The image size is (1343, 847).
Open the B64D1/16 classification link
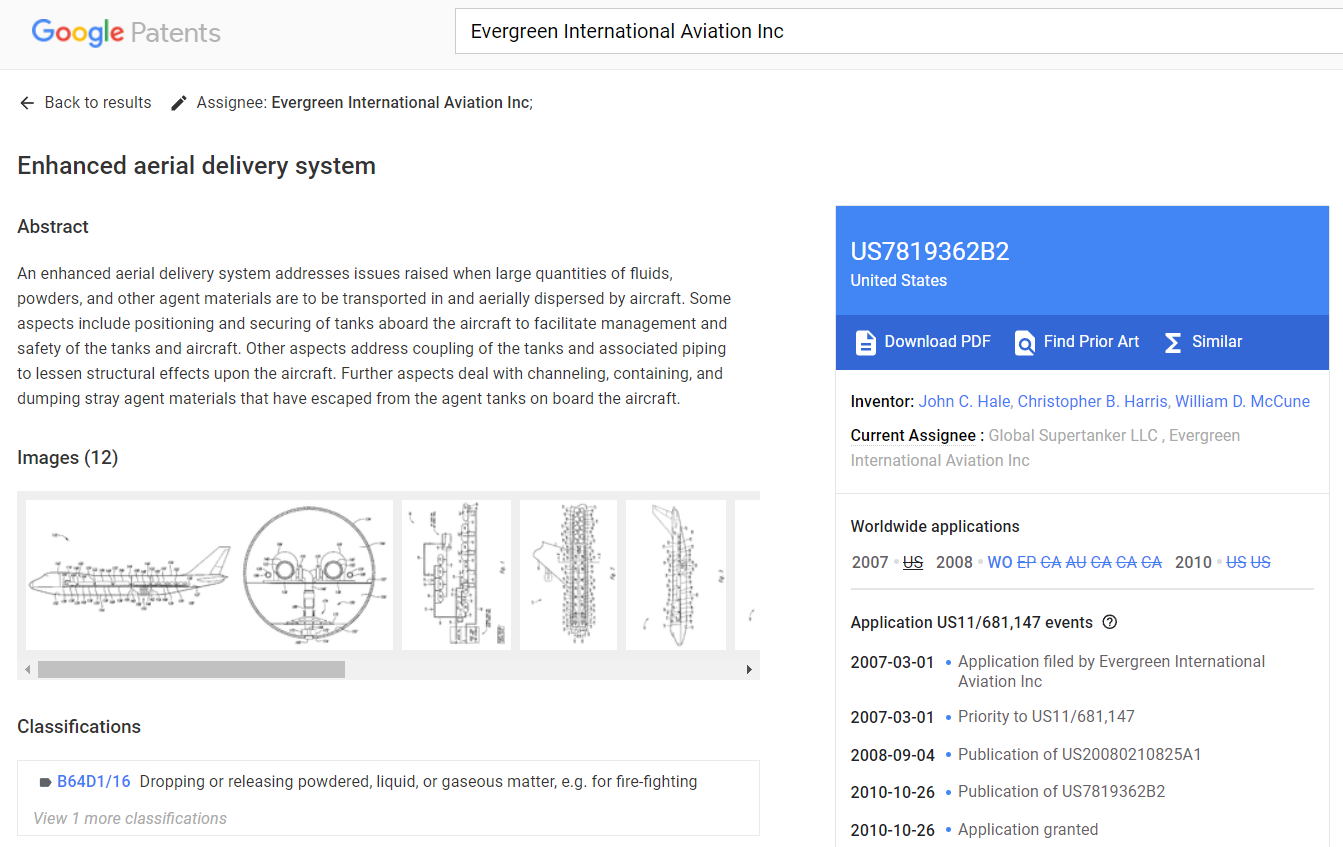tap(94, 782)
